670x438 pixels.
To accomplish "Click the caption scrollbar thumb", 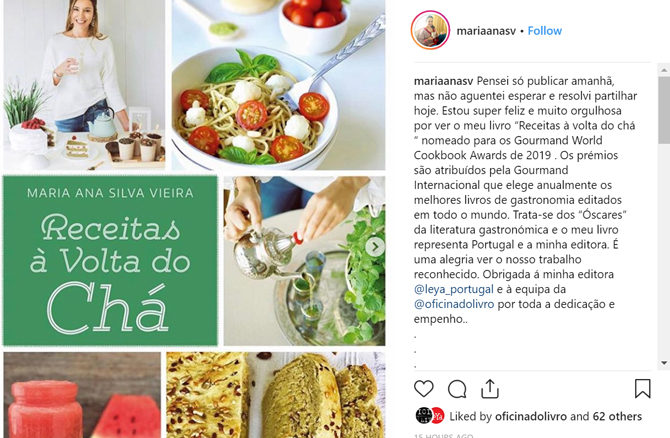I will point(664,110).
